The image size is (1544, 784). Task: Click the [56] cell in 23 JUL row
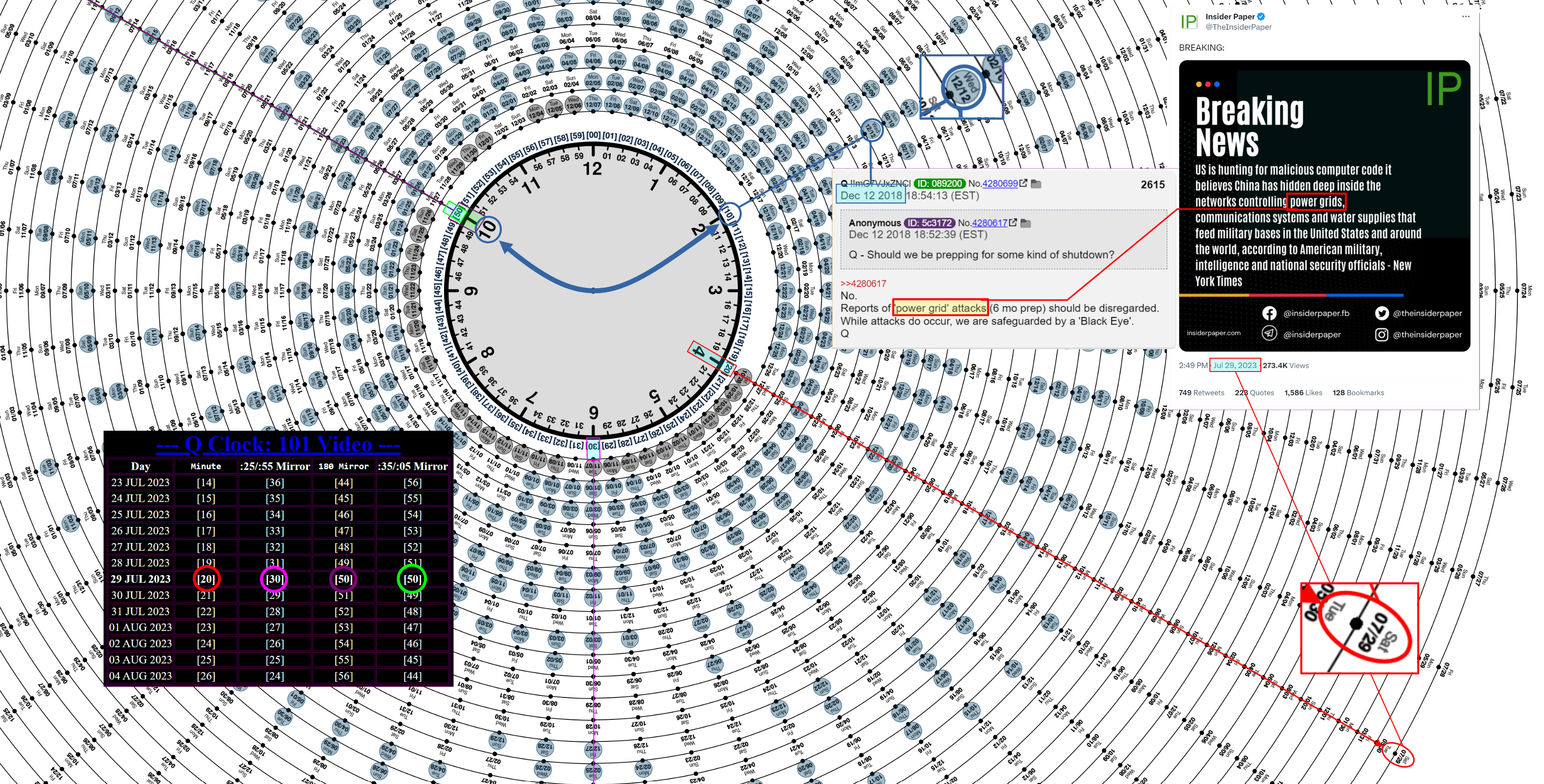pos(412,482)
